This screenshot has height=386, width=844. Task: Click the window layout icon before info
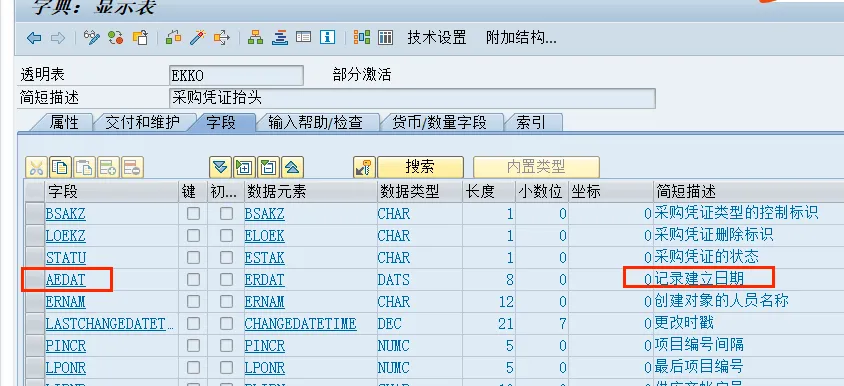click(304, 37)
